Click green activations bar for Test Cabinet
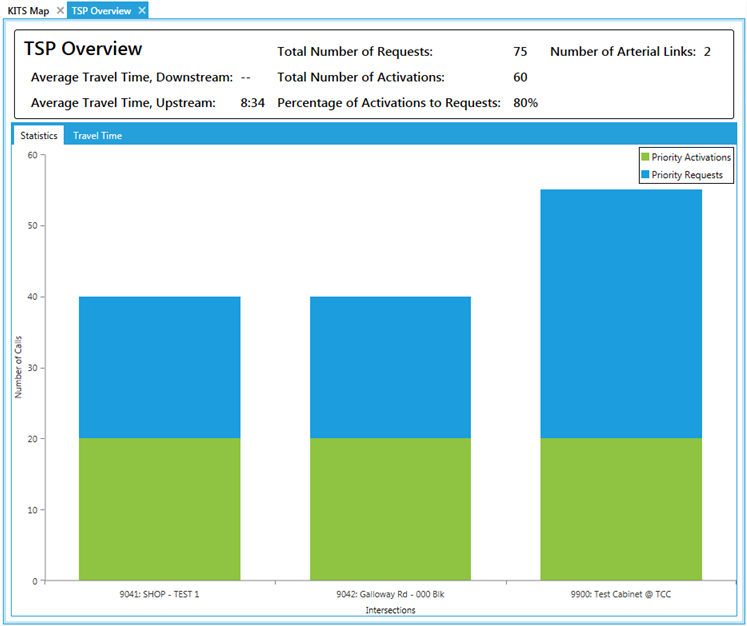This screenshot has width=747, height=626. click(621, 508)
